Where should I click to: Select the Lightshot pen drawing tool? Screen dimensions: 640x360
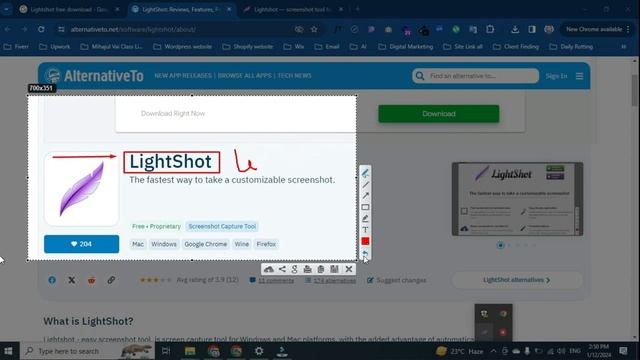(365, 173)
